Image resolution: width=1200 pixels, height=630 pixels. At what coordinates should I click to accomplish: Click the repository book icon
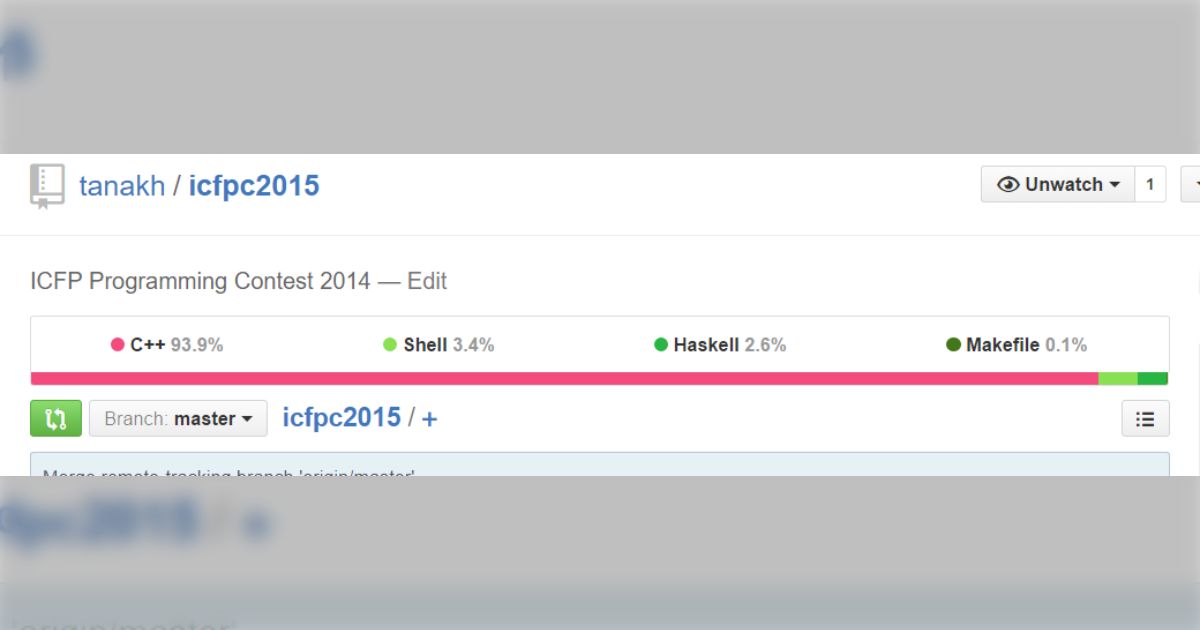click(x=46, y=186)
